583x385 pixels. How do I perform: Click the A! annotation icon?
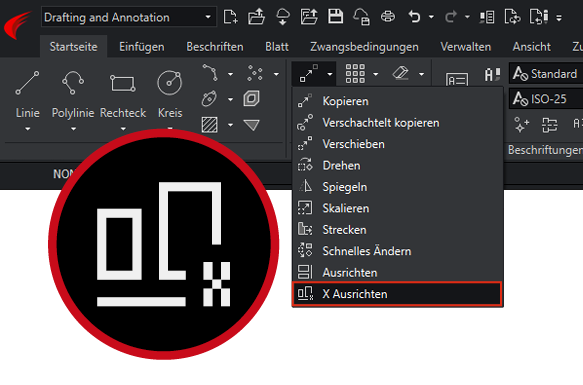[492, 74]
